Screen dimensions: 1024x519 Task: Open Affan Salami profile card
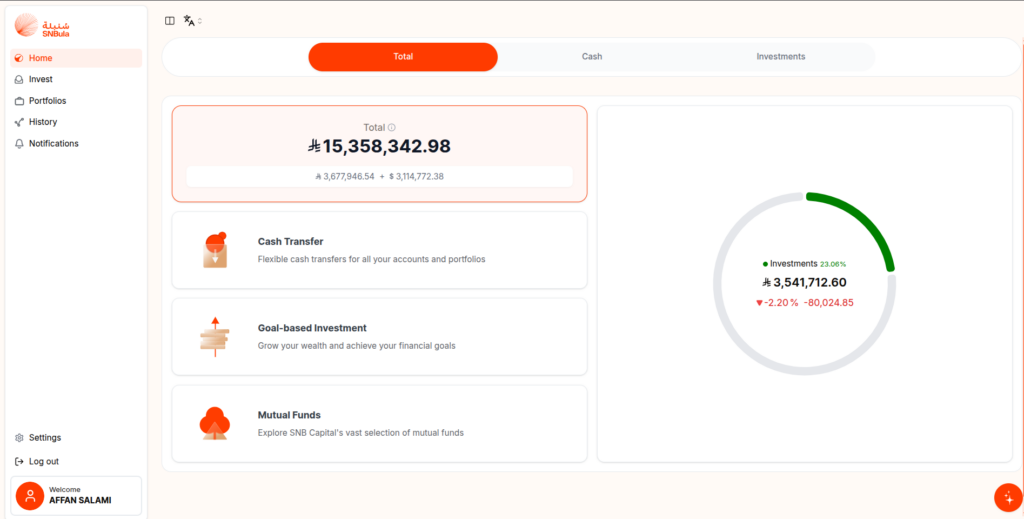click(x=76, y=495)
